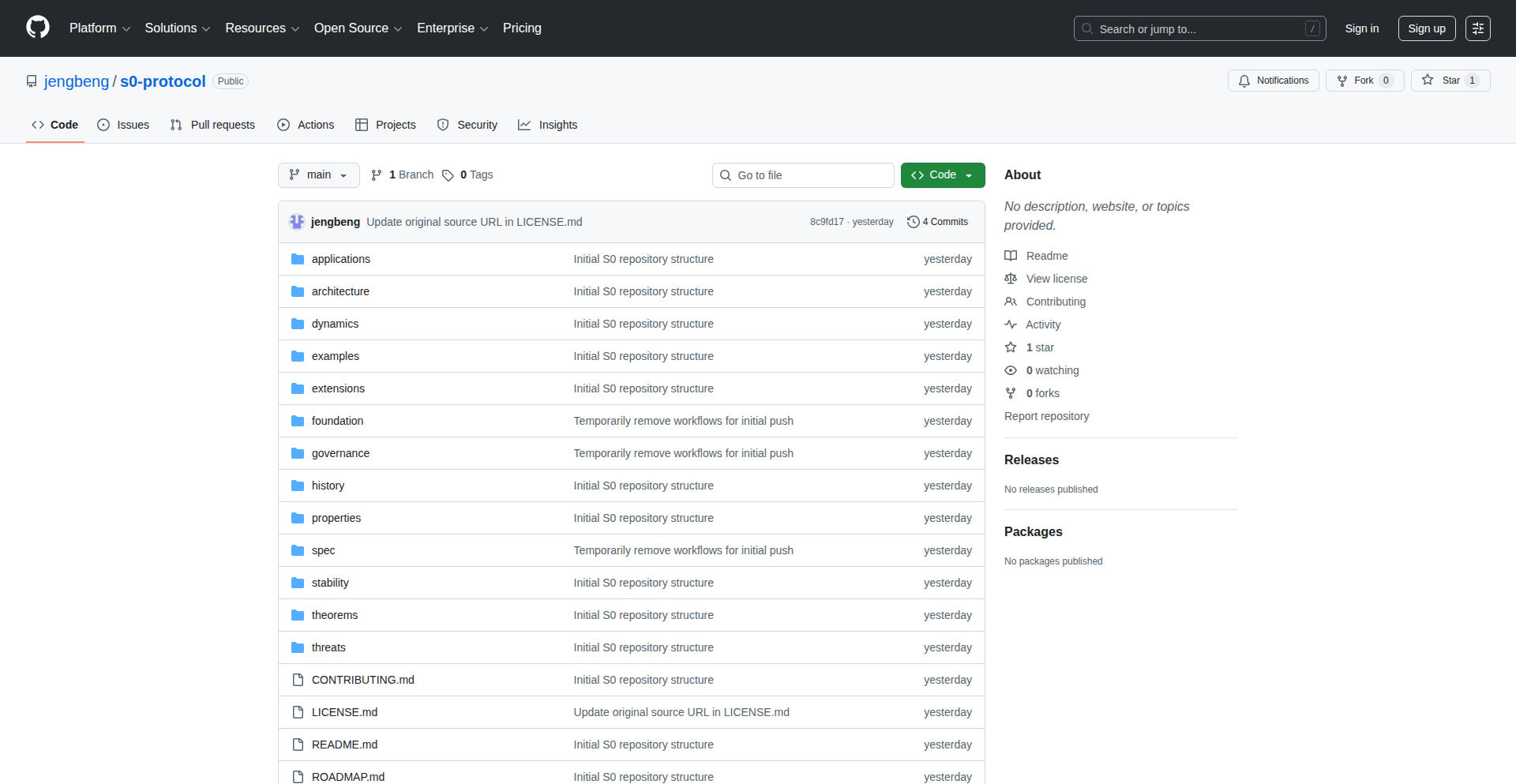Open the main branch dropdown
This screenshot has width=1516, height=784.
pos(318,175)
